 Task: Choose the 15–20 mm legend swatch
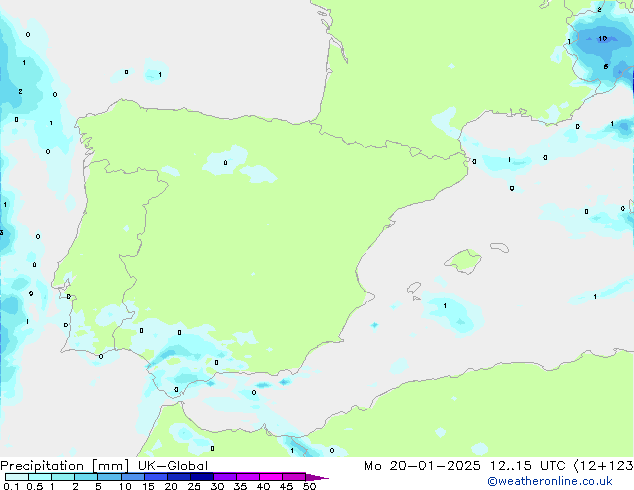pyautogui.click(x=155, y=477)
